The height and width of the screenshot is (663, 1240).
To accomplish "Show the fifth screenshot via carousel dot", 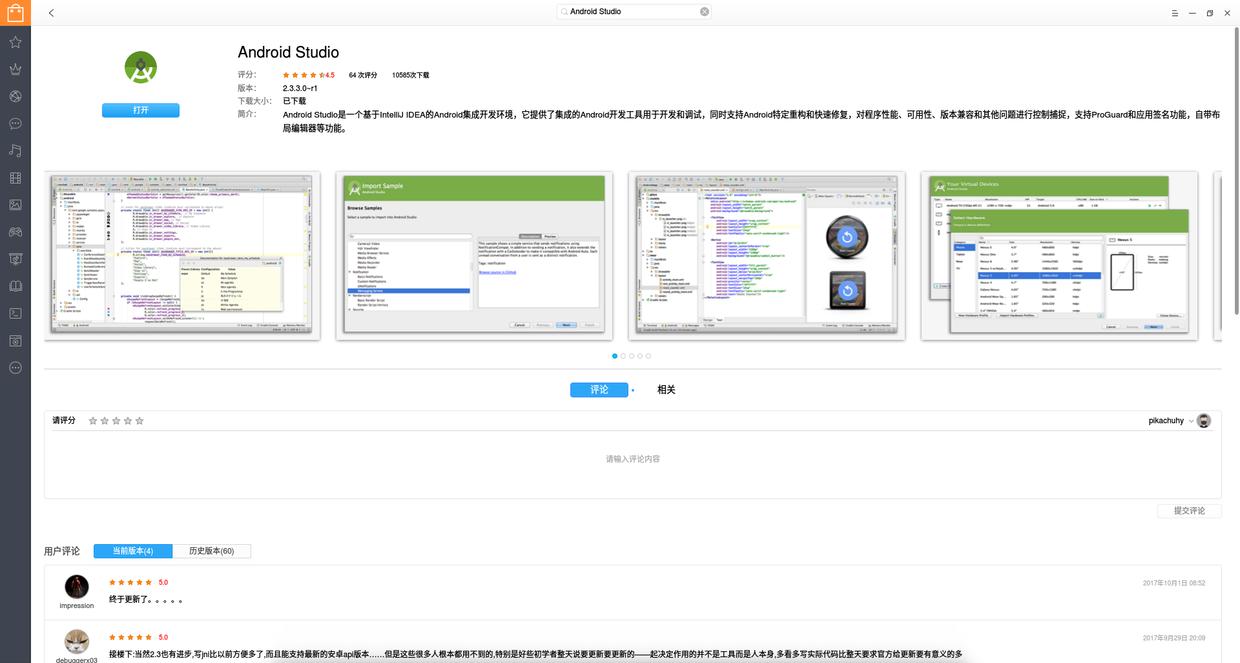I will (648, 356).
